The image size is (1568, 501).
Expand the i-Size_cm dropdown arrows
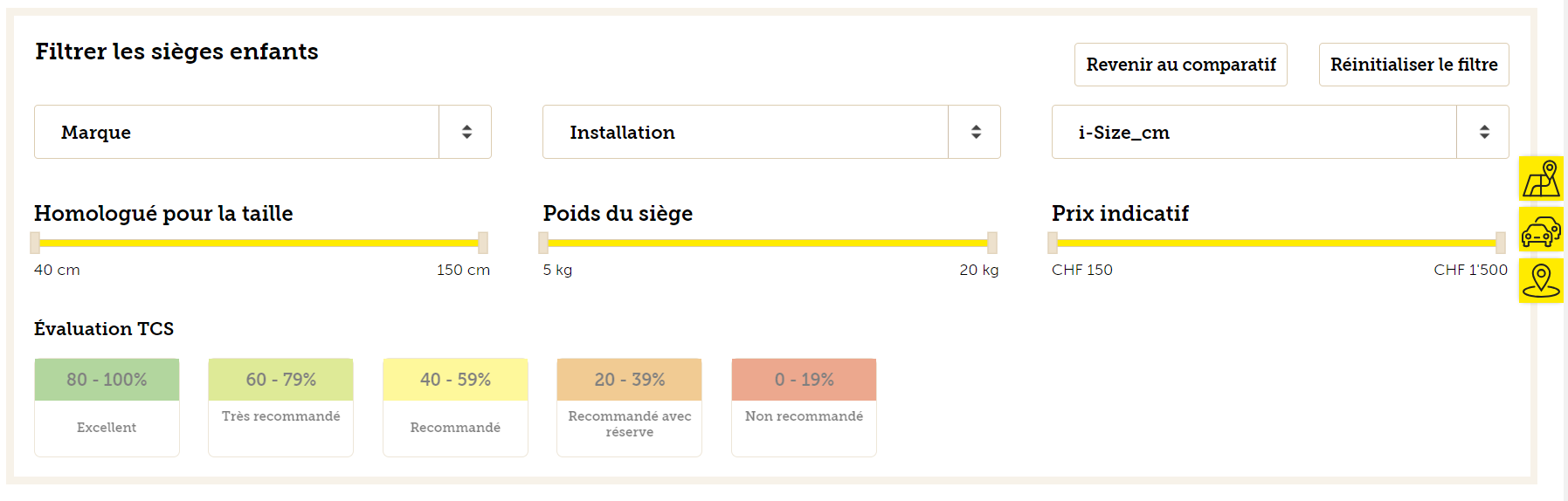tap(1483, 132)
